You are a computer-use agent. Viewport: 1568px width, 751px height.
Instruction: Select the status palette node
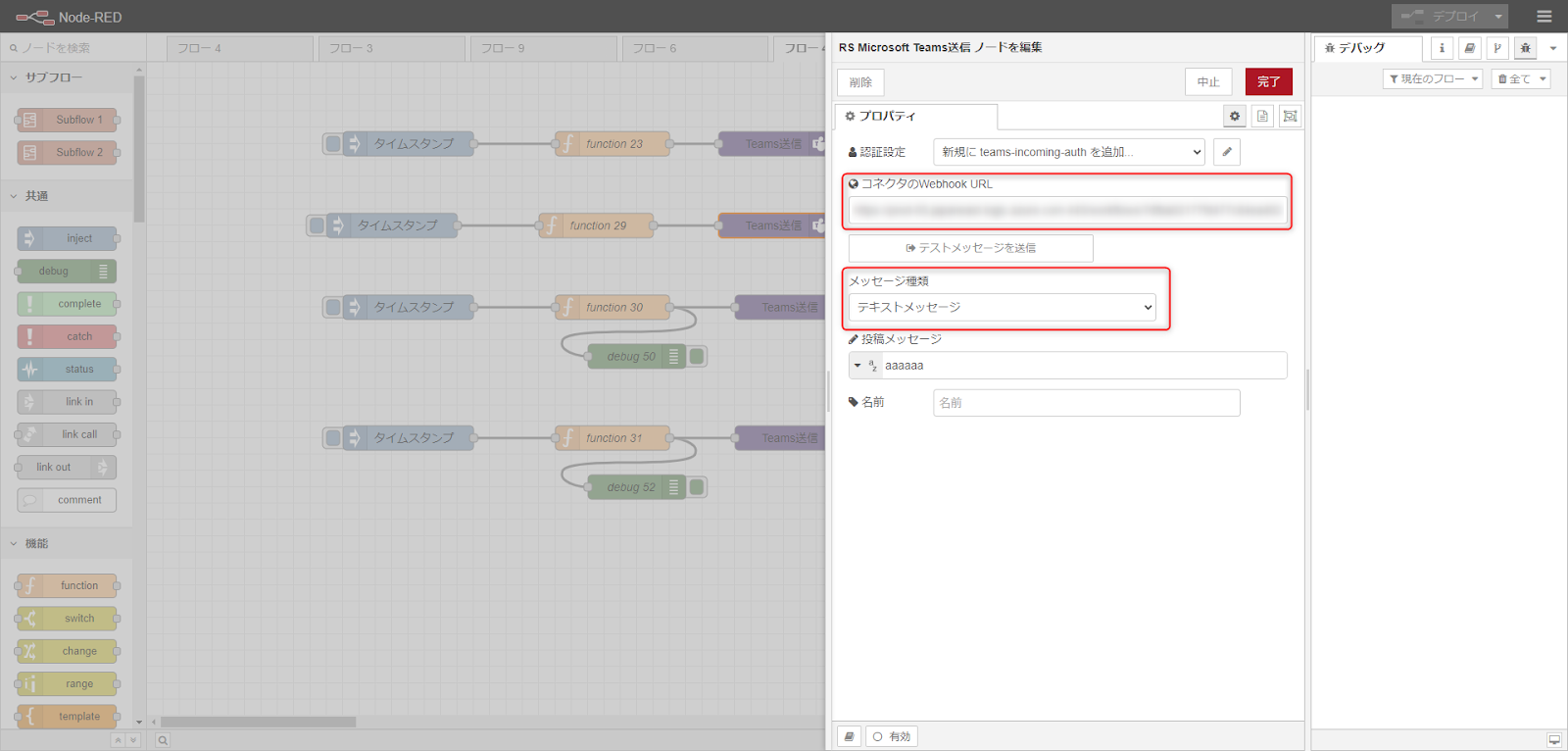(67, 369)
